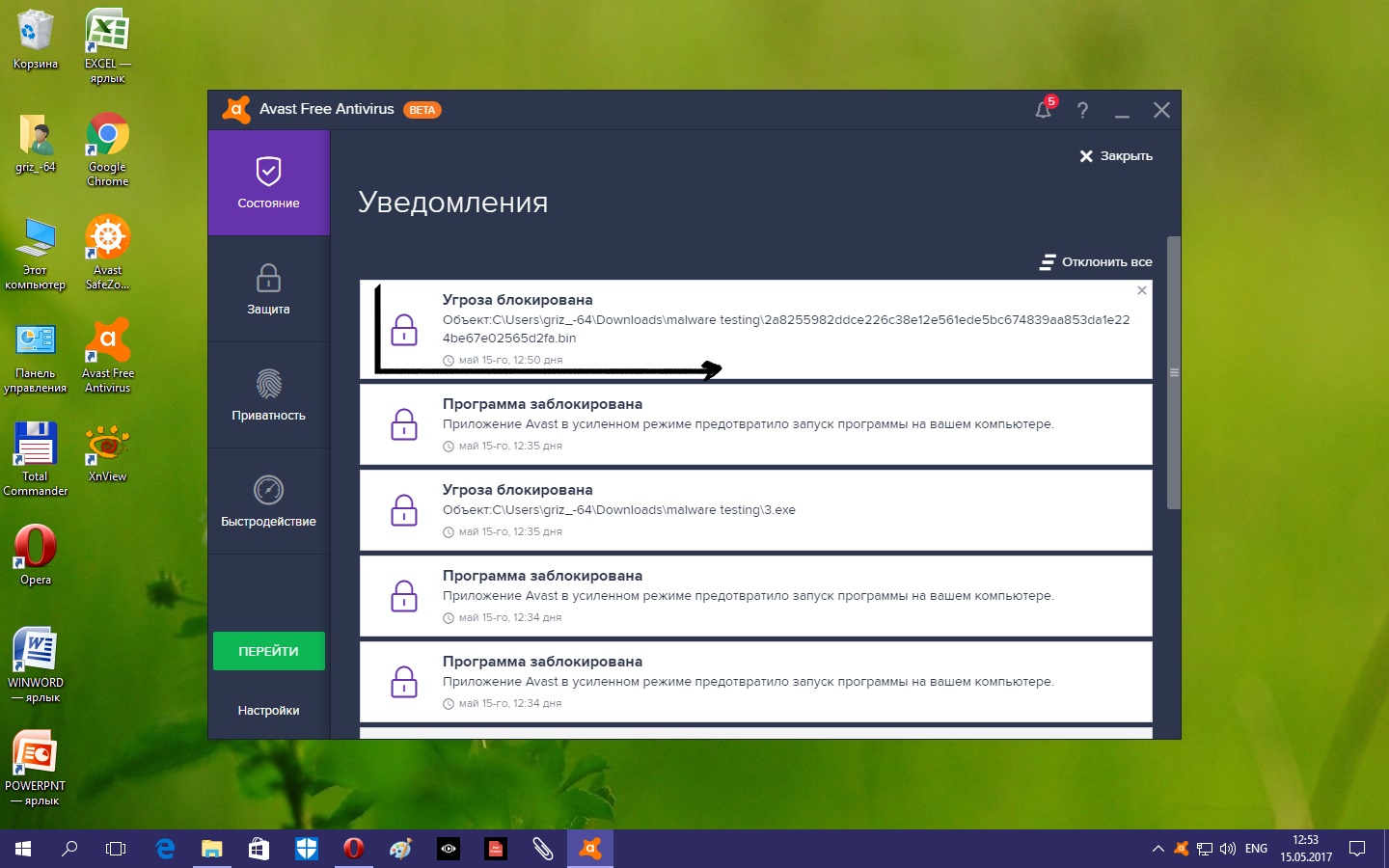Open File Explorer from taskbar
The width and height of the screenshot is (1389, 868).
[212, 849]
